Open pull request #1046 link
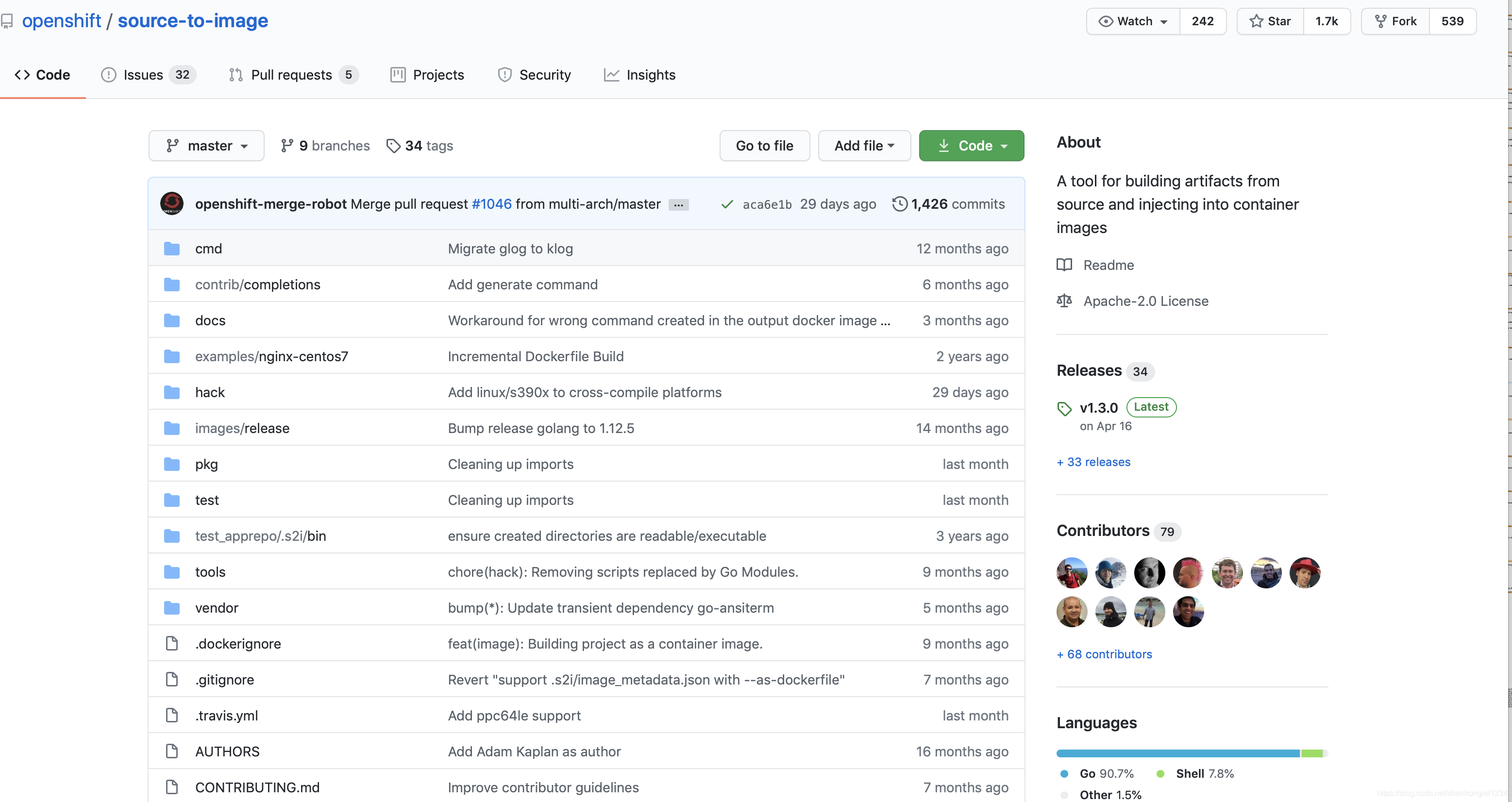 (491, 203)
